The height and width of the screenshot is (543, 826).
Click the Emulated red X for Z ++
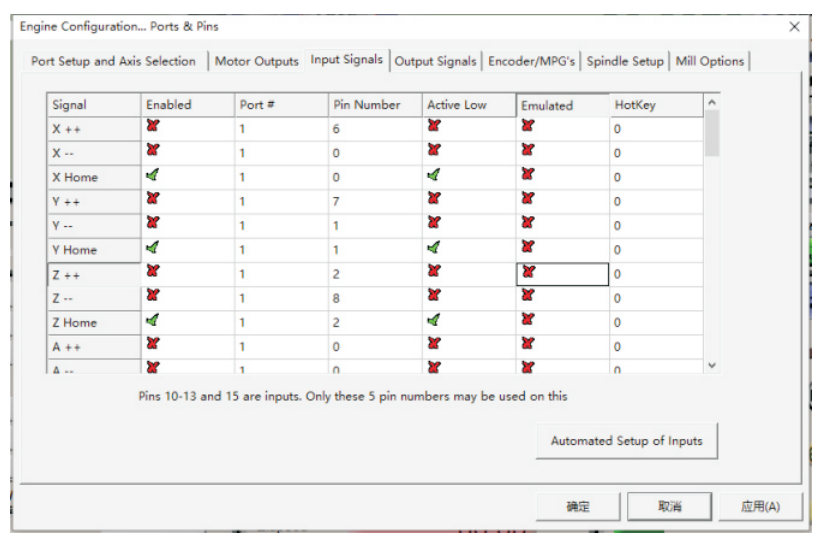click(528, 271)
